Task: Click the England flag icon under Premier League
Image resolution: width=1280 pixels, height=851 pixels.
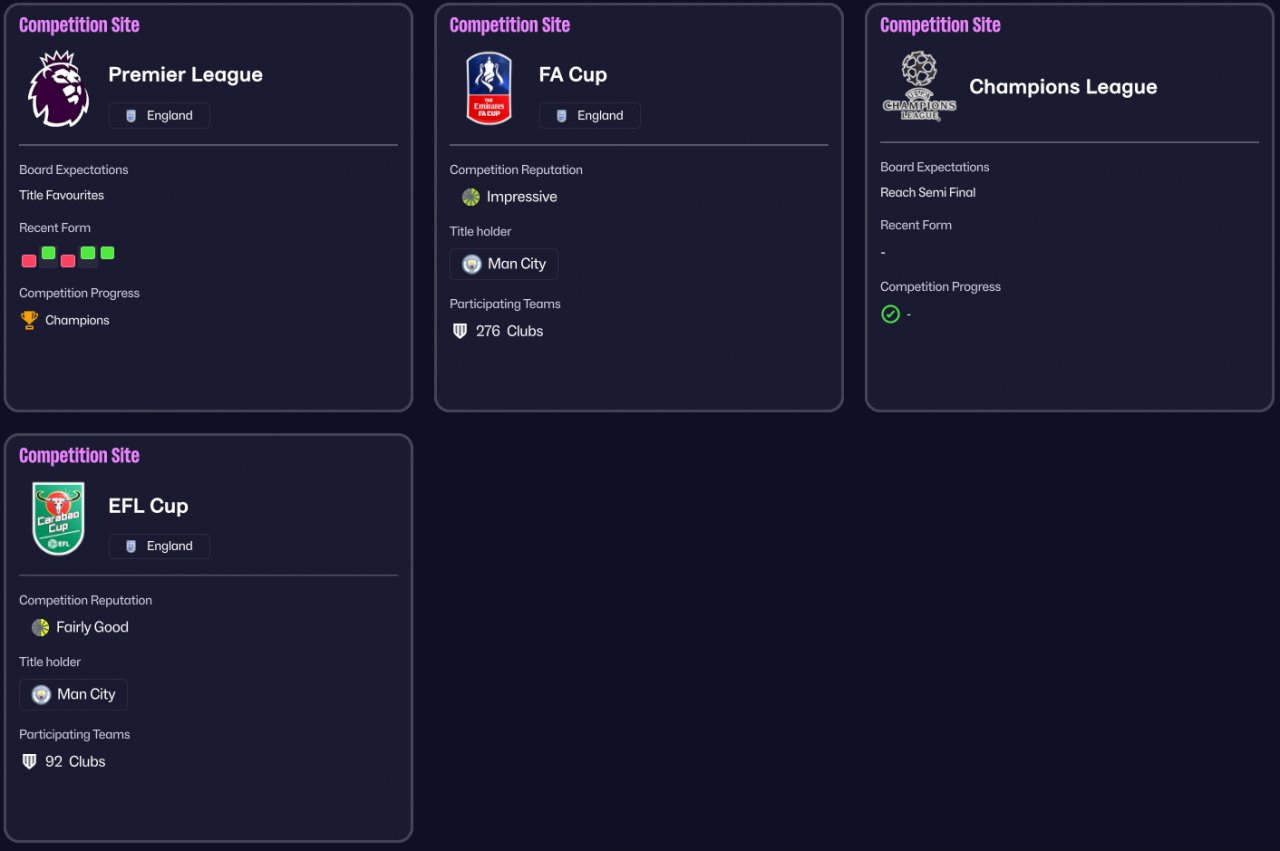Action: click(x=131, y=116)
